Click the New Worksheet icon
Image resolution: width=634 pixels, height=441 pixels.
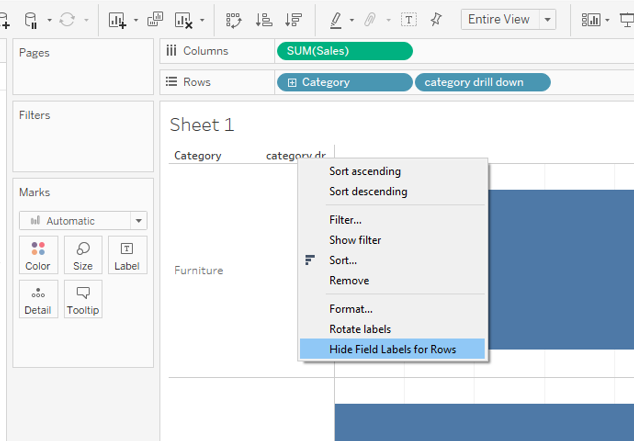point(117,20)
